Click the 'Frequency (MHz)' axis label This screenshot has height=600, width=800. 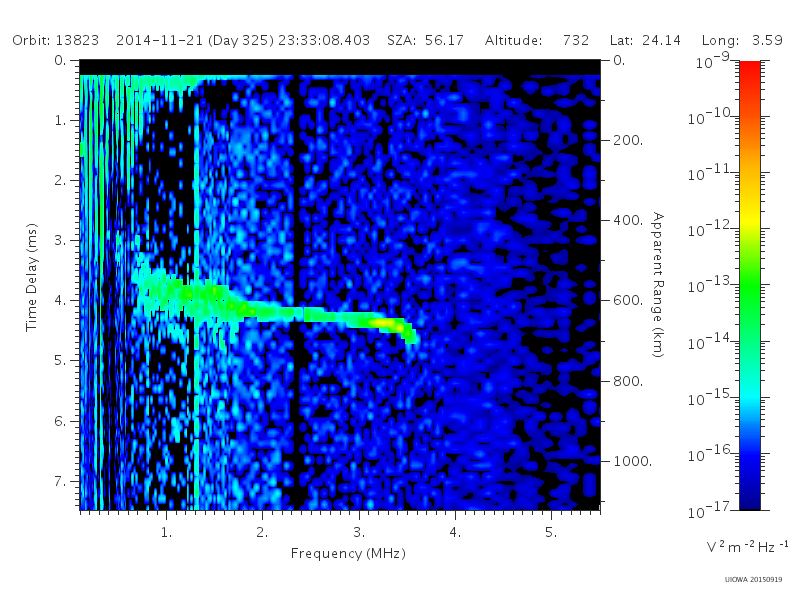pyautogui.click(x=348, y=553)
